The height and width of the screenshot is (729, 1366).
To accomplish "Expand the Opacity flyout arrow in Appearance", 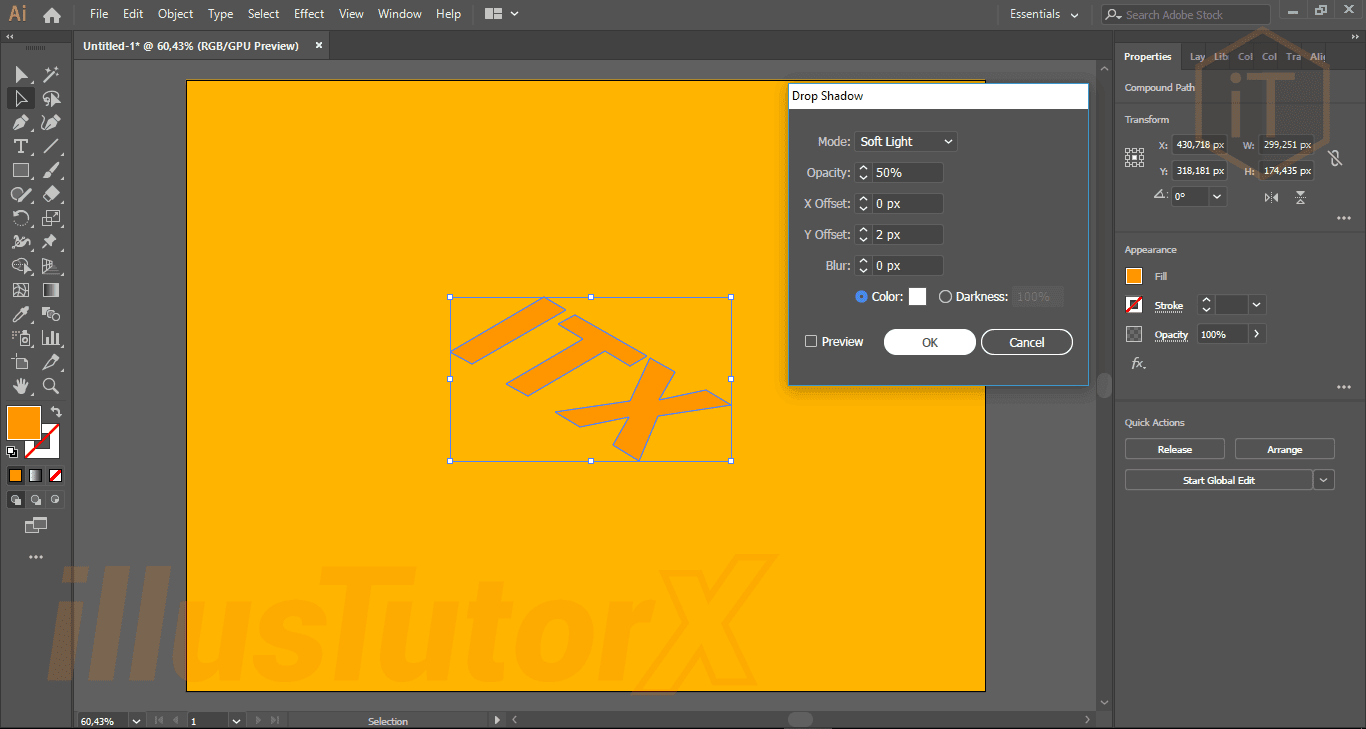I will (1256, 334).
